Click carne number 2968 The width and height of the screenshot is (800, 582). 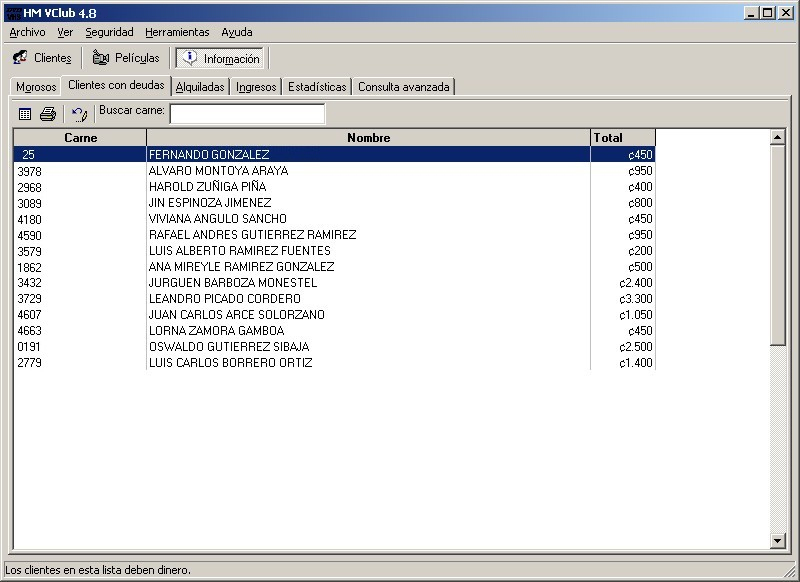pyautogui.click(x=29, y=187)
